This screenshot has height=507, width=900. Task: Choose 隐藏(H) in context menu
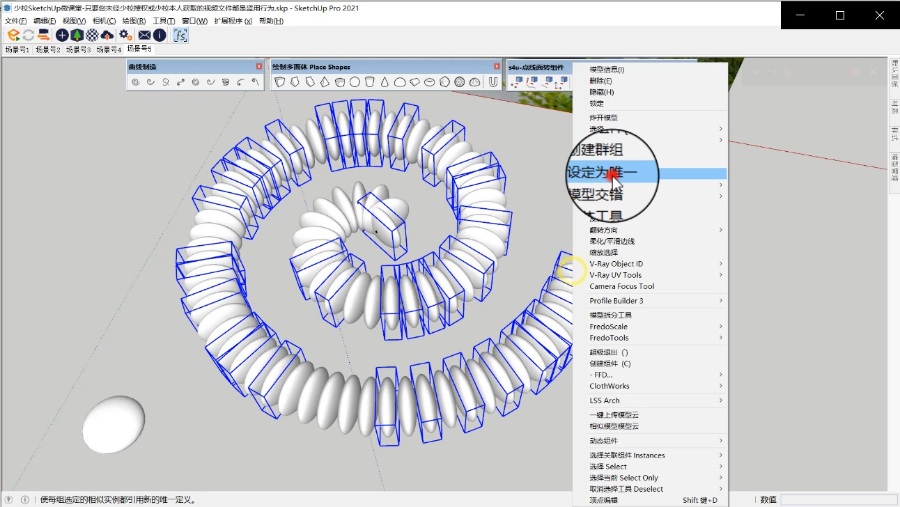650,92
